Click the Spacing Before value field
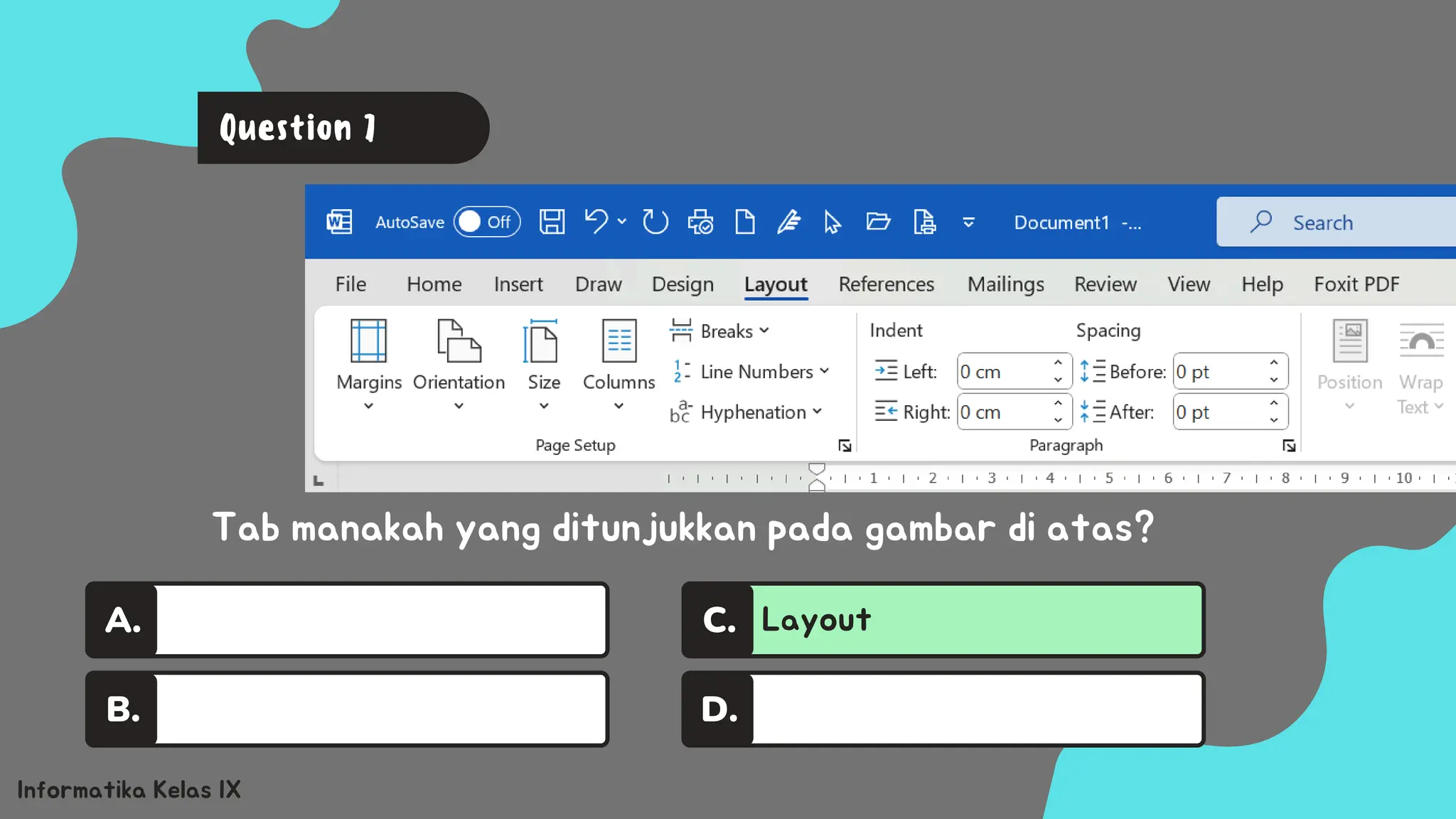The height and width of the screenshot is (819, 1456). tap(1219, 371)
